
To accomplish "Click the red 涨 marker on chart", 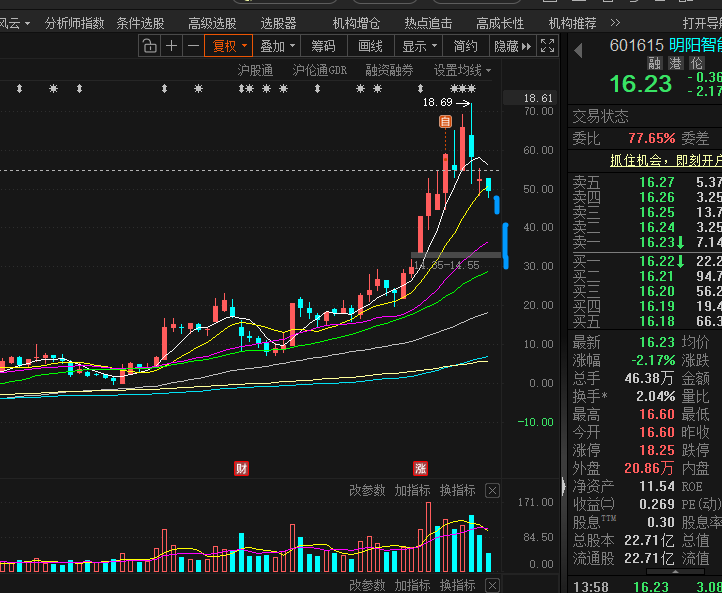I will click(x=420, y=469).
